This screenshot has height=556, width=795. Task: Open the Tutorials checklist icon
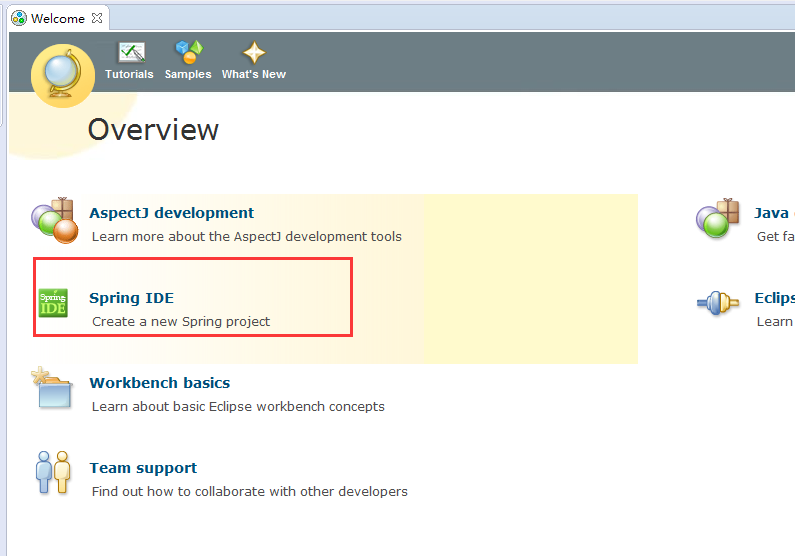click(131, 52)
